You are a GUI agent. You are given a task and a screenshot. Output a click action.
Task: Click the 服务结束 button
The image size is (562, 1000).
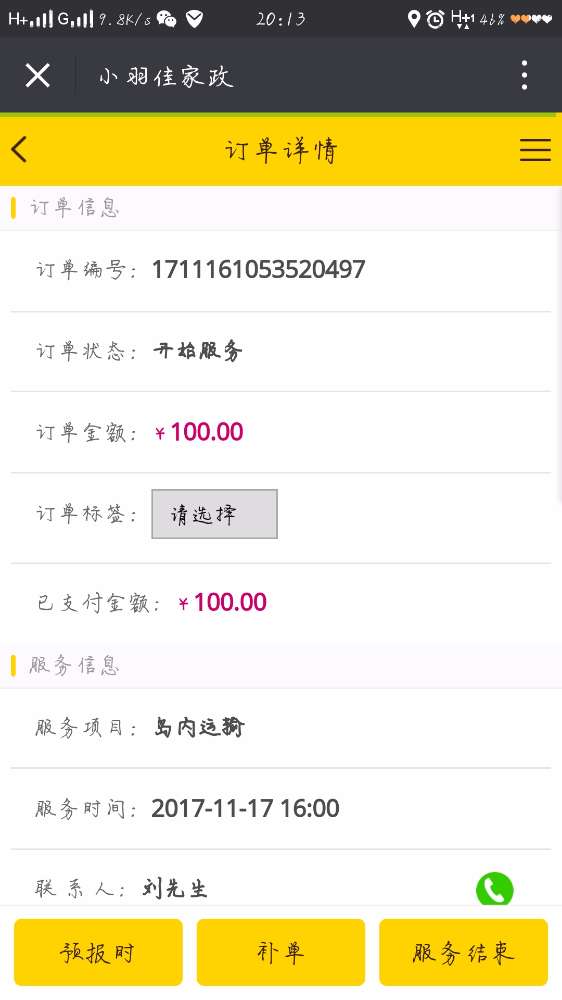coord(463,952)
